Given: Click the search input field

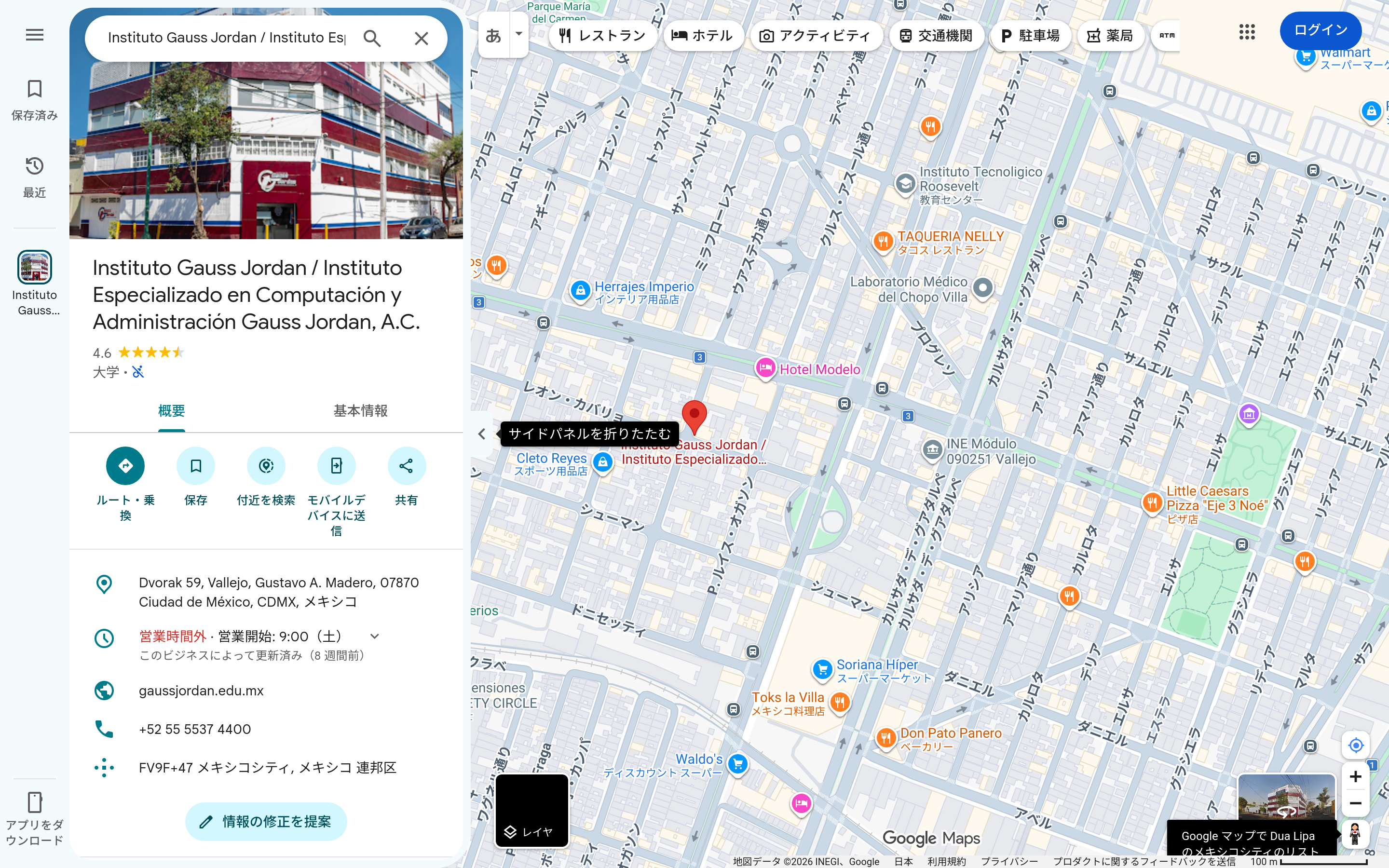Looking at the screenshot, I should (x=226, y=38).
